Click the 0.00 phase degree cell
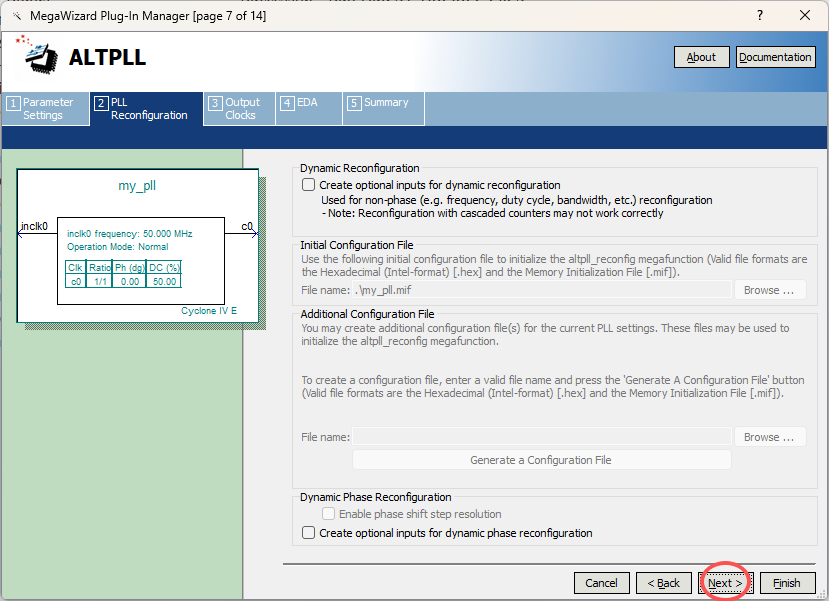This screenshot has height=601, width=829. click(x=130, y=282)
